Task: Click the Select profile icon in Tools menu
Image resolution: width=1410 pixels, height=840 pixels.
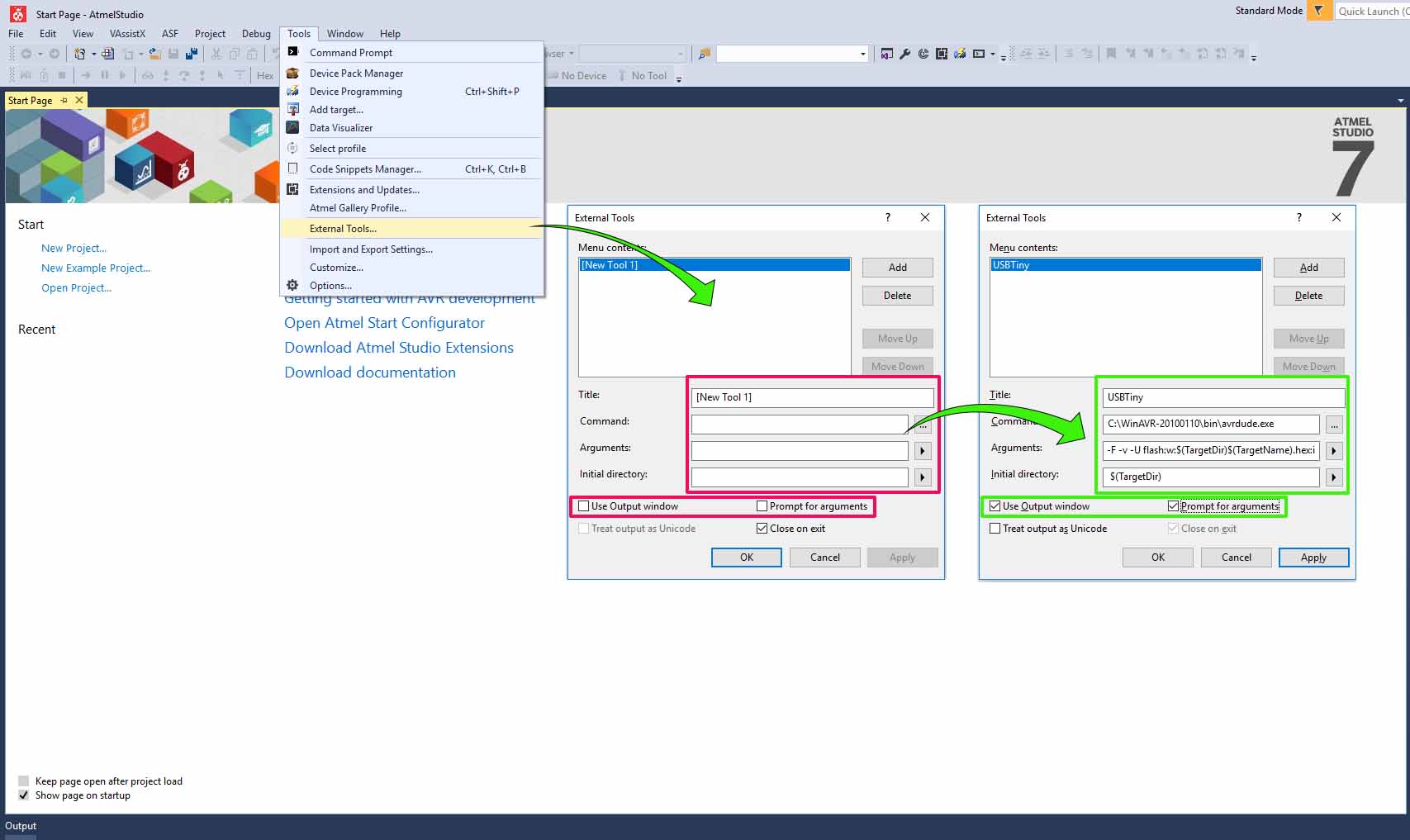Action: point(292,148)
